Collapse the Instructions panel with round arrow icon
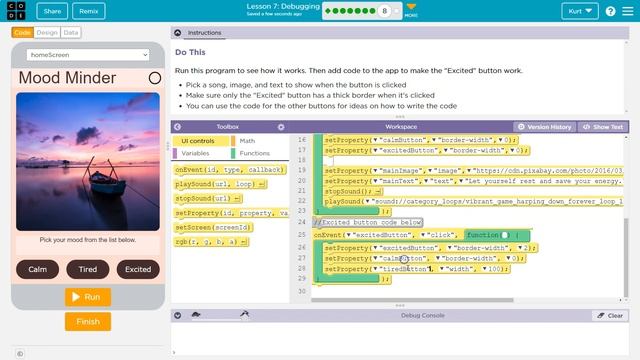 click(178, 33)
